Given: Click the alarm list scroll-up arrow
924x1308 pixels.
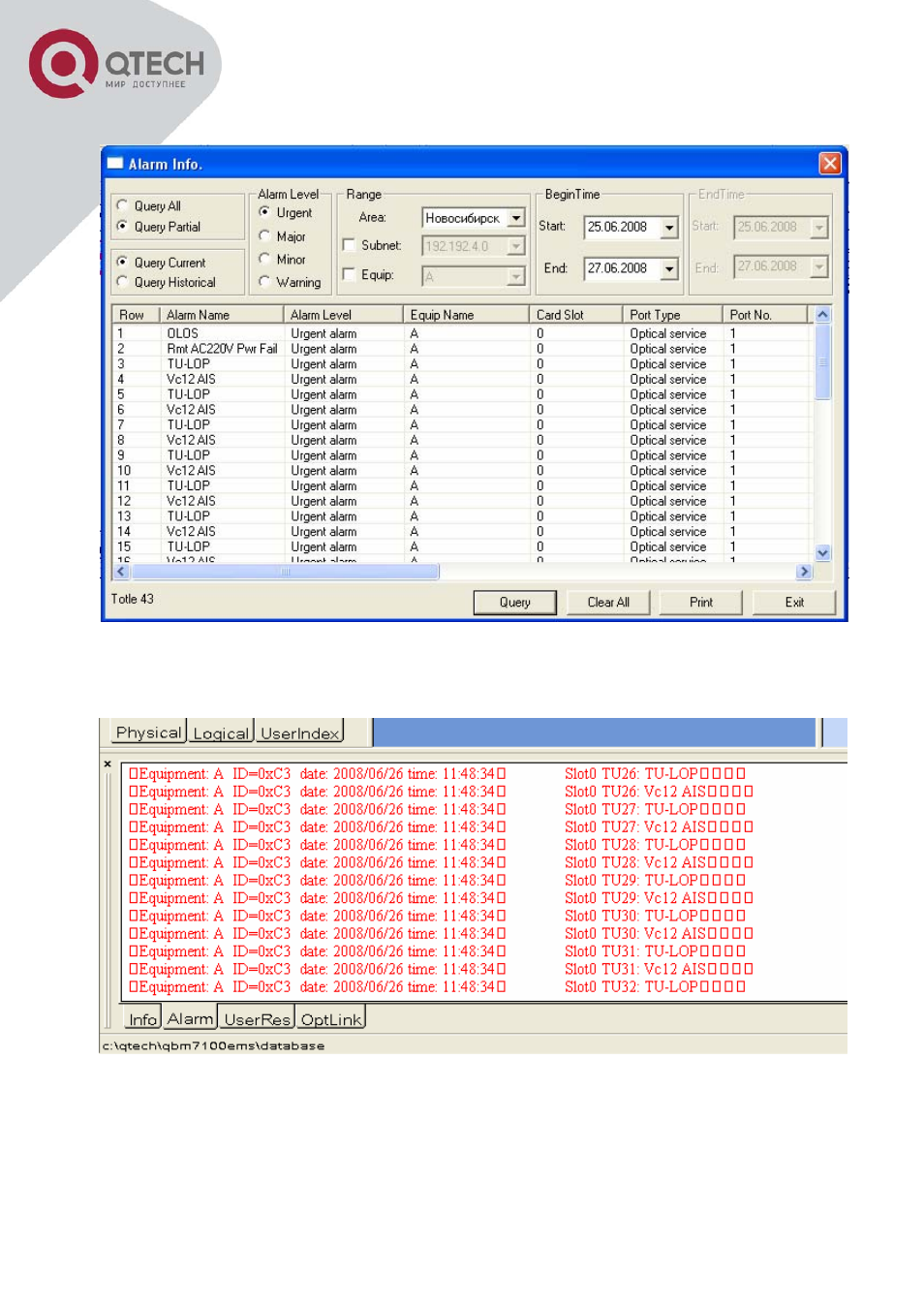Looking at the screenshot, I should tap(822, 314).
